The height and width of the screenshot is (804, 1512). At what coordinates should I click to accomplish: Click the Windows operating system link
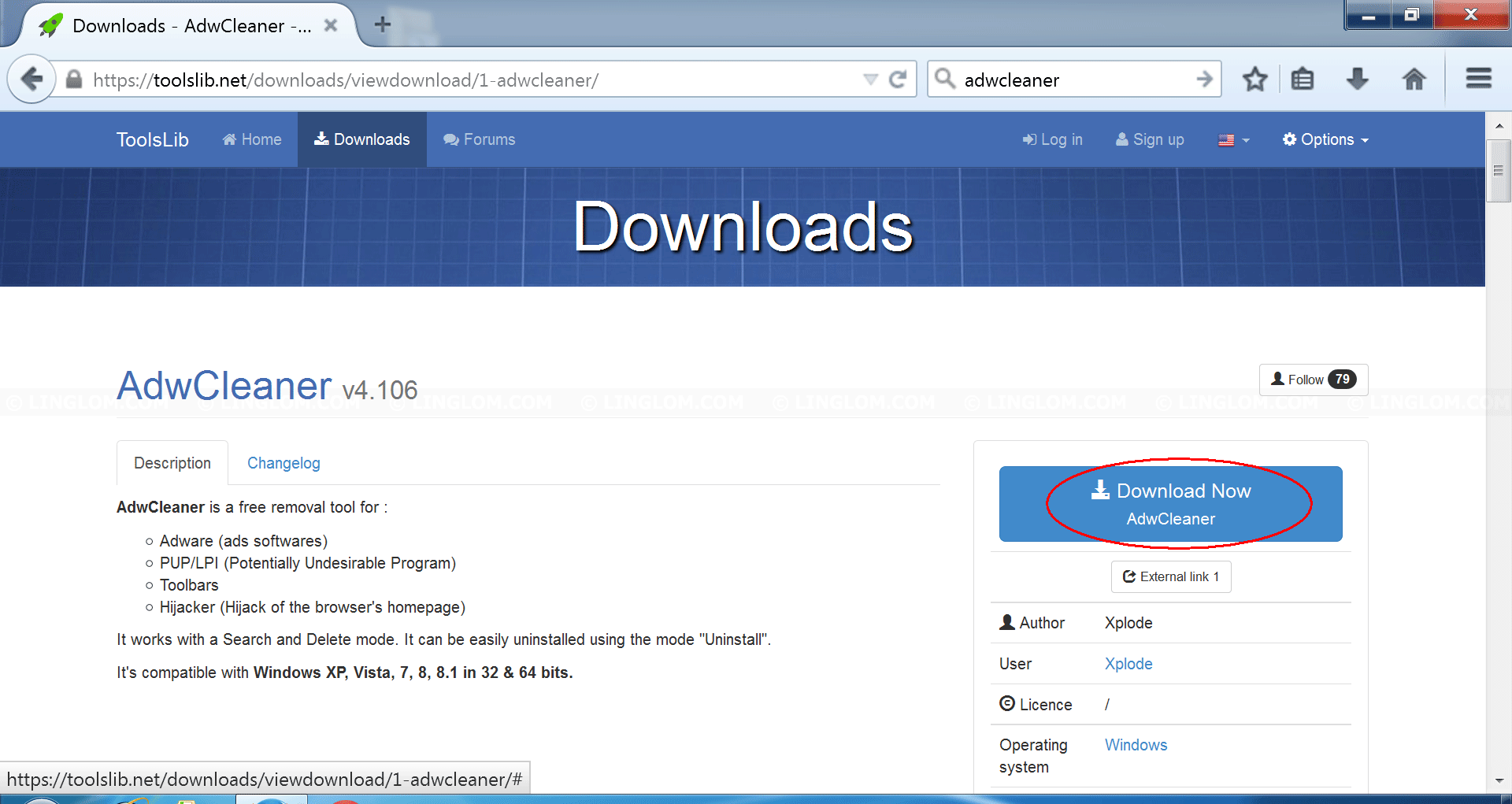(x=1136, y=745)
